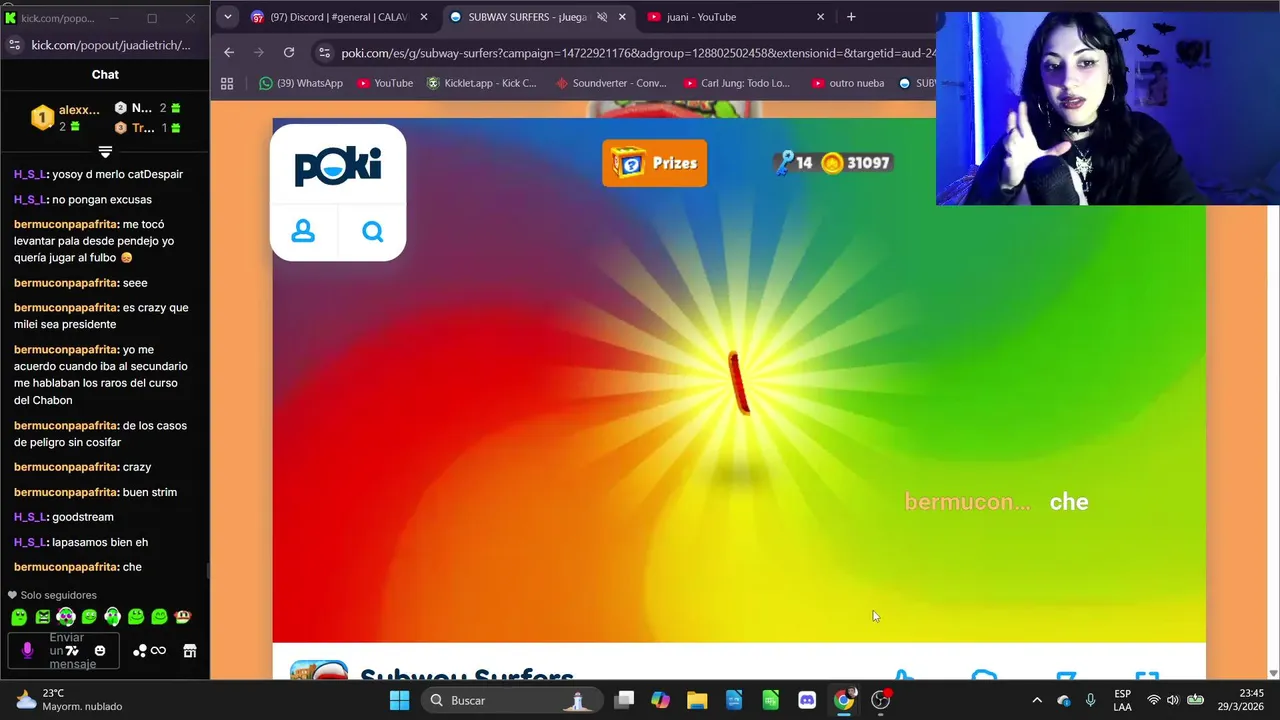Unmute the Subway Surfers tab audio icon
Image resolution: width=1280 pixels, height=720 pixels.
602,17
